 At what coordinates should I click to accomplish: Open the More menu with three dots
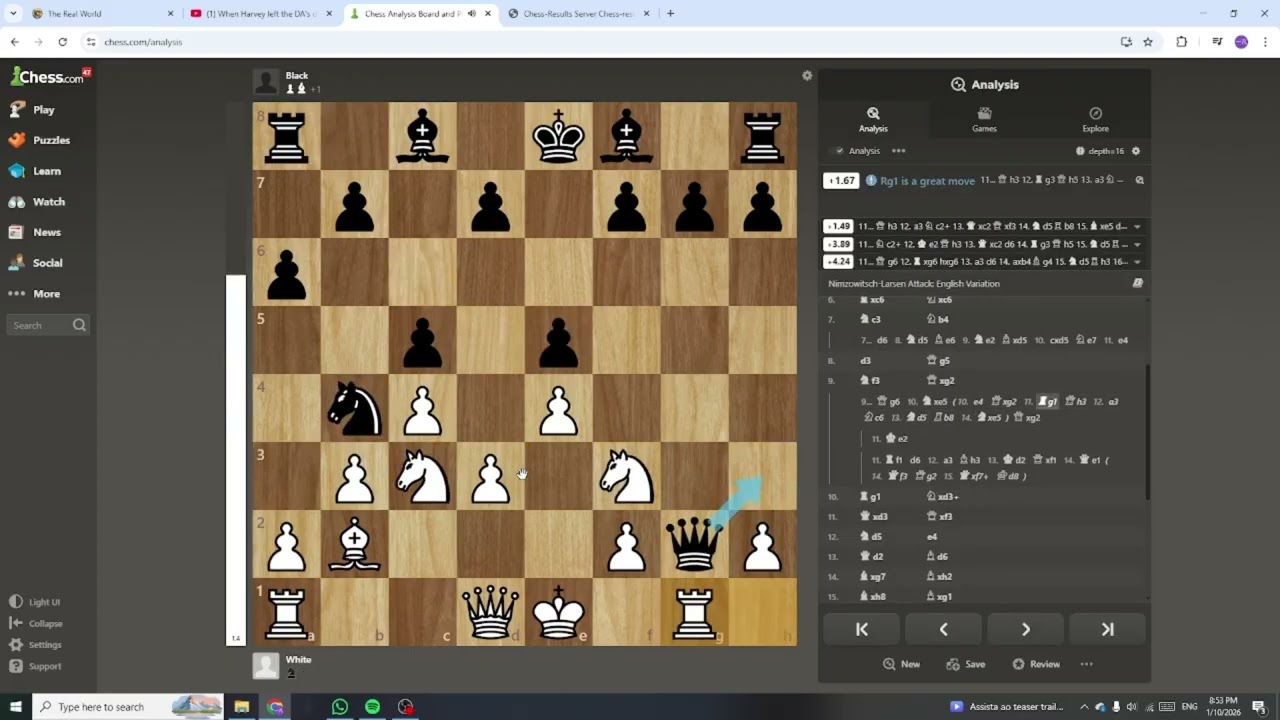(x=34, y=294)
